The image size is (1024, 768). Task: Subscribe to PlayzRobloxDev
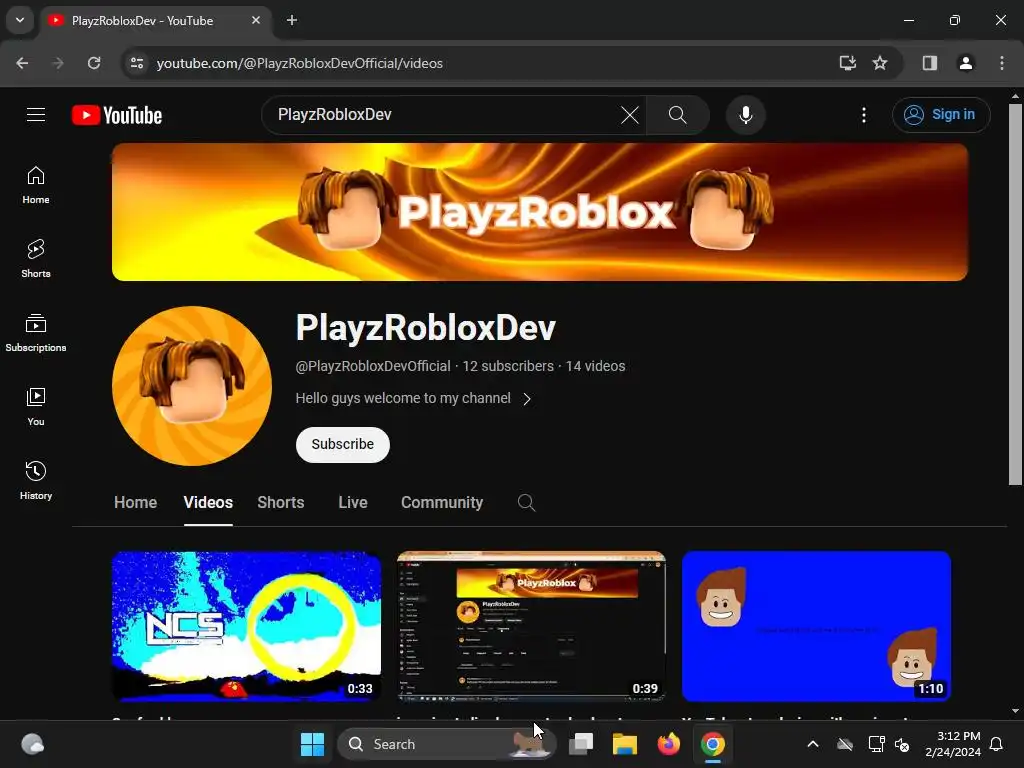coord(342,444)
